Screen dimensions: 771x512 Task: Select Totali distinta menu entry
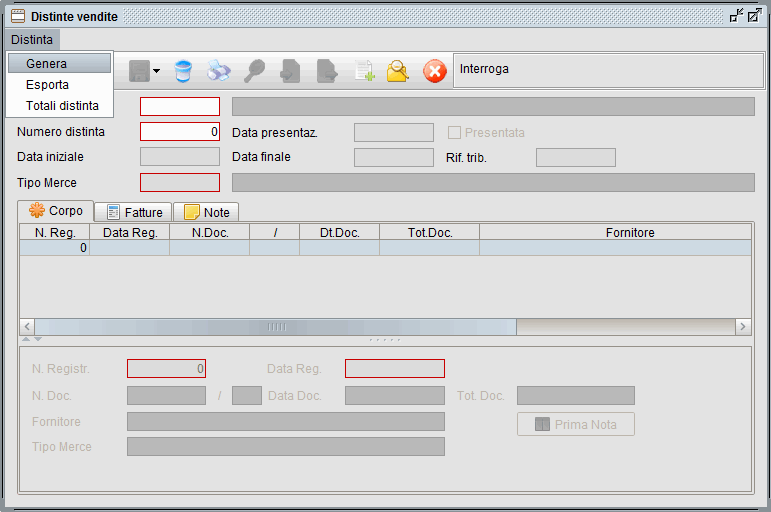tap(62, 105)
